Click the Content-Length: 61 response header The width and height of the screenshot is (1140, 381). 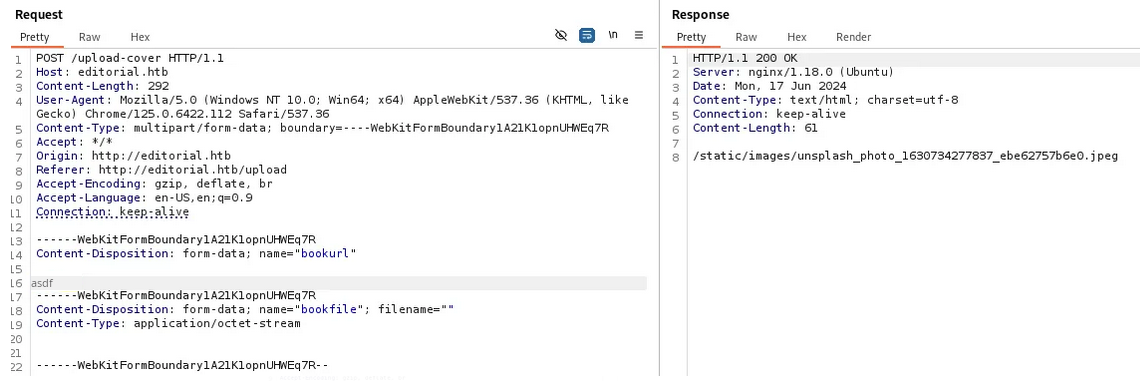point(755,128)
